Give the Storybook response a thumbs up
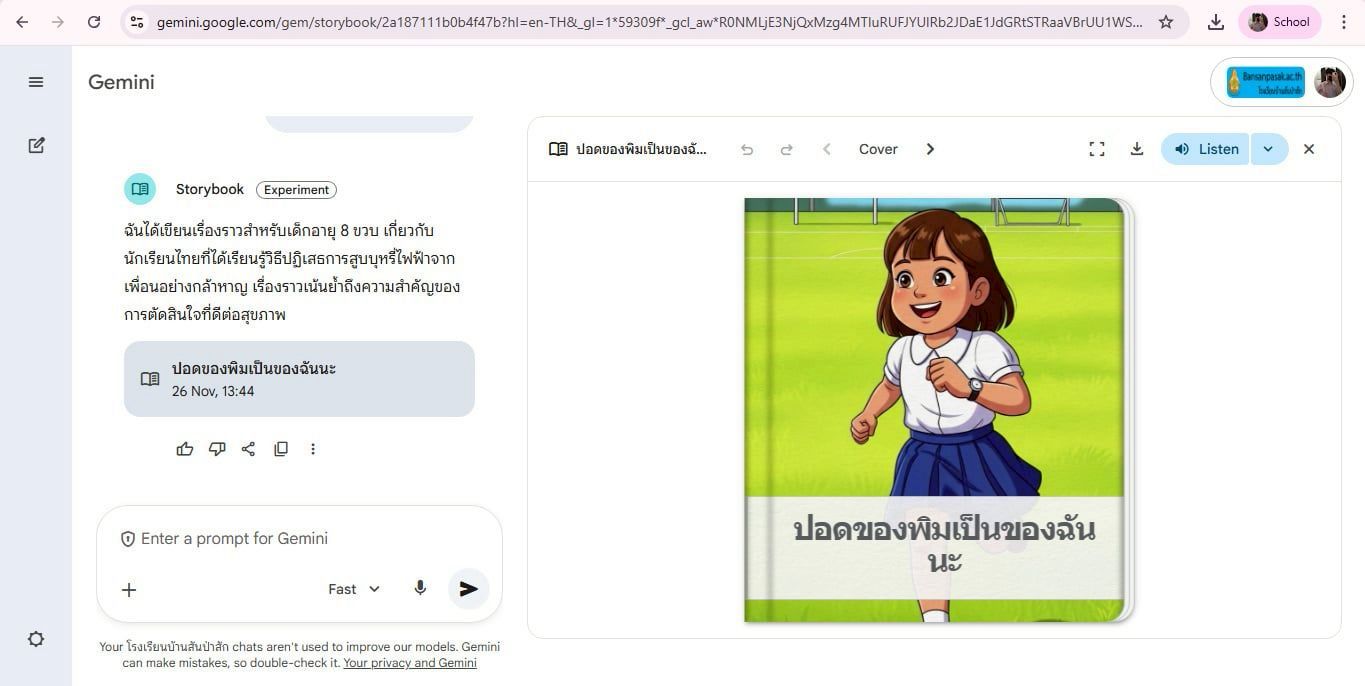The width and height of the screenshot is (1365, 686). pos(185,449)
